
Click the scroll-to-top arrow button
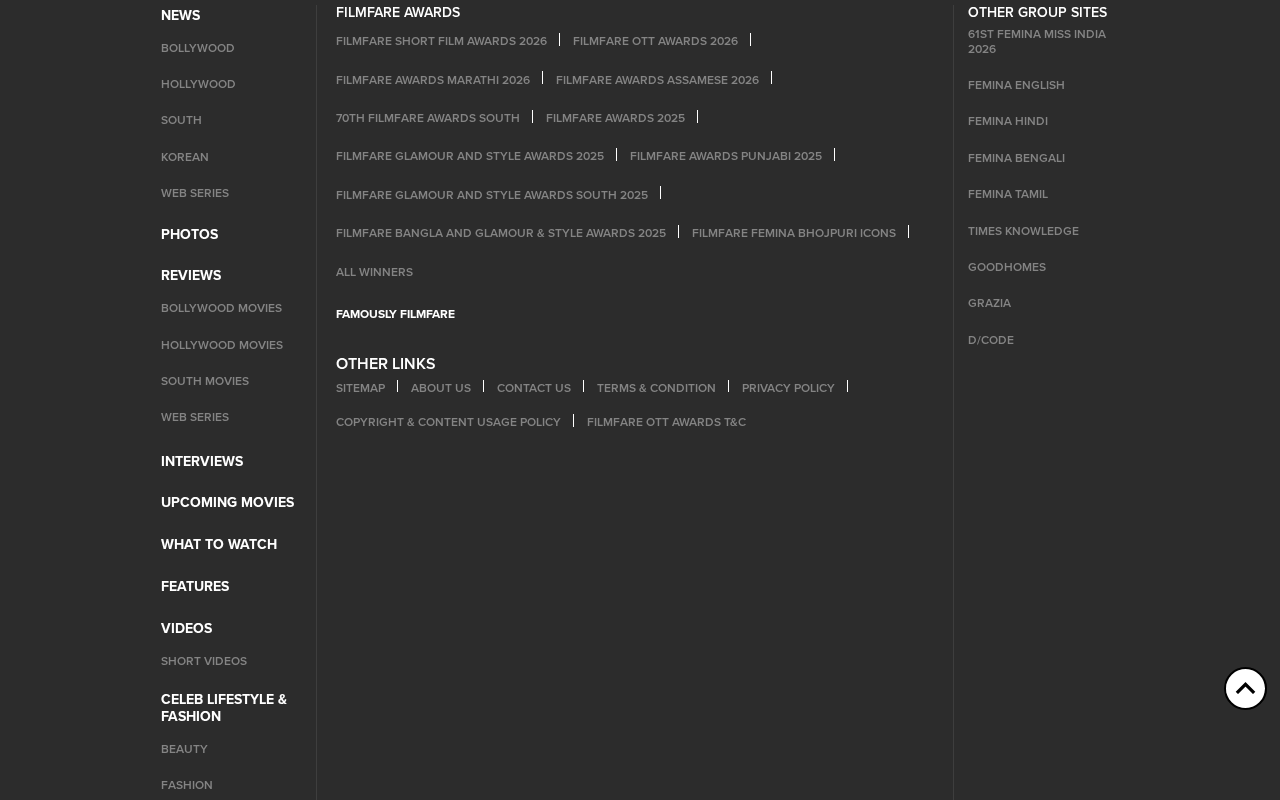point(1245,689)
